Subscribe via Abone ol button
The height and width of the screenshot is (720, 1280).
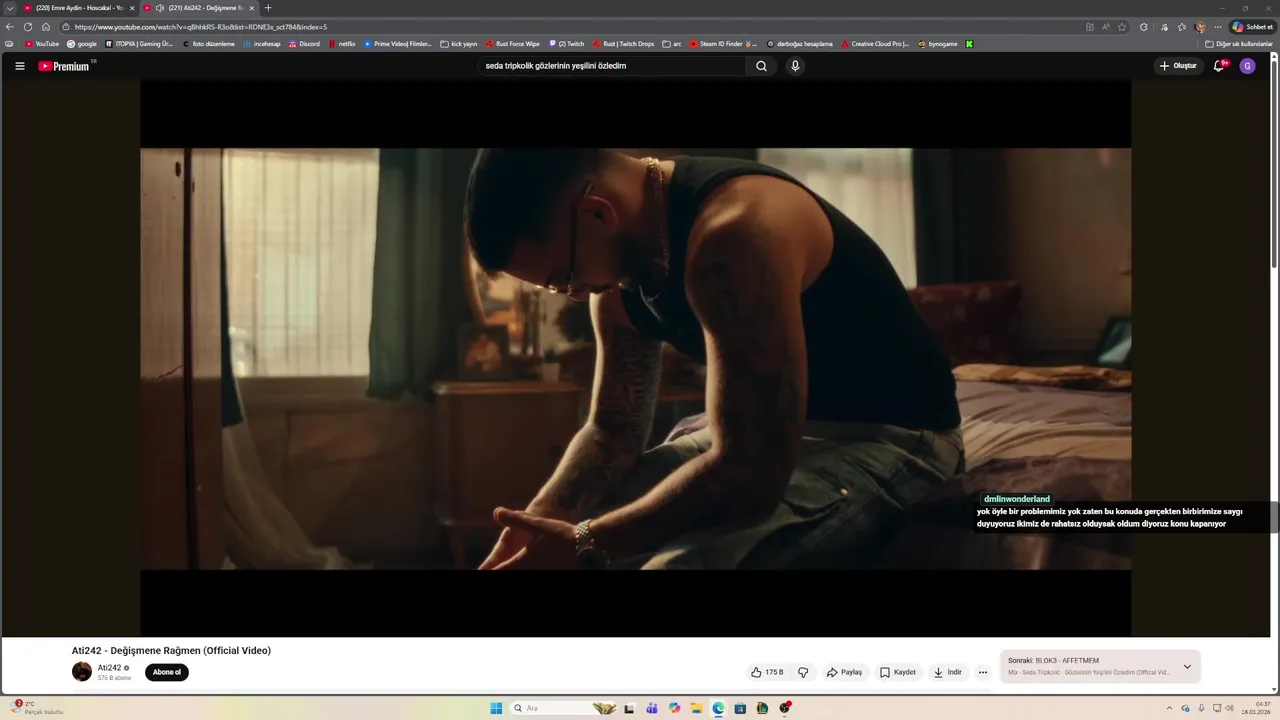tap(167, 672)
